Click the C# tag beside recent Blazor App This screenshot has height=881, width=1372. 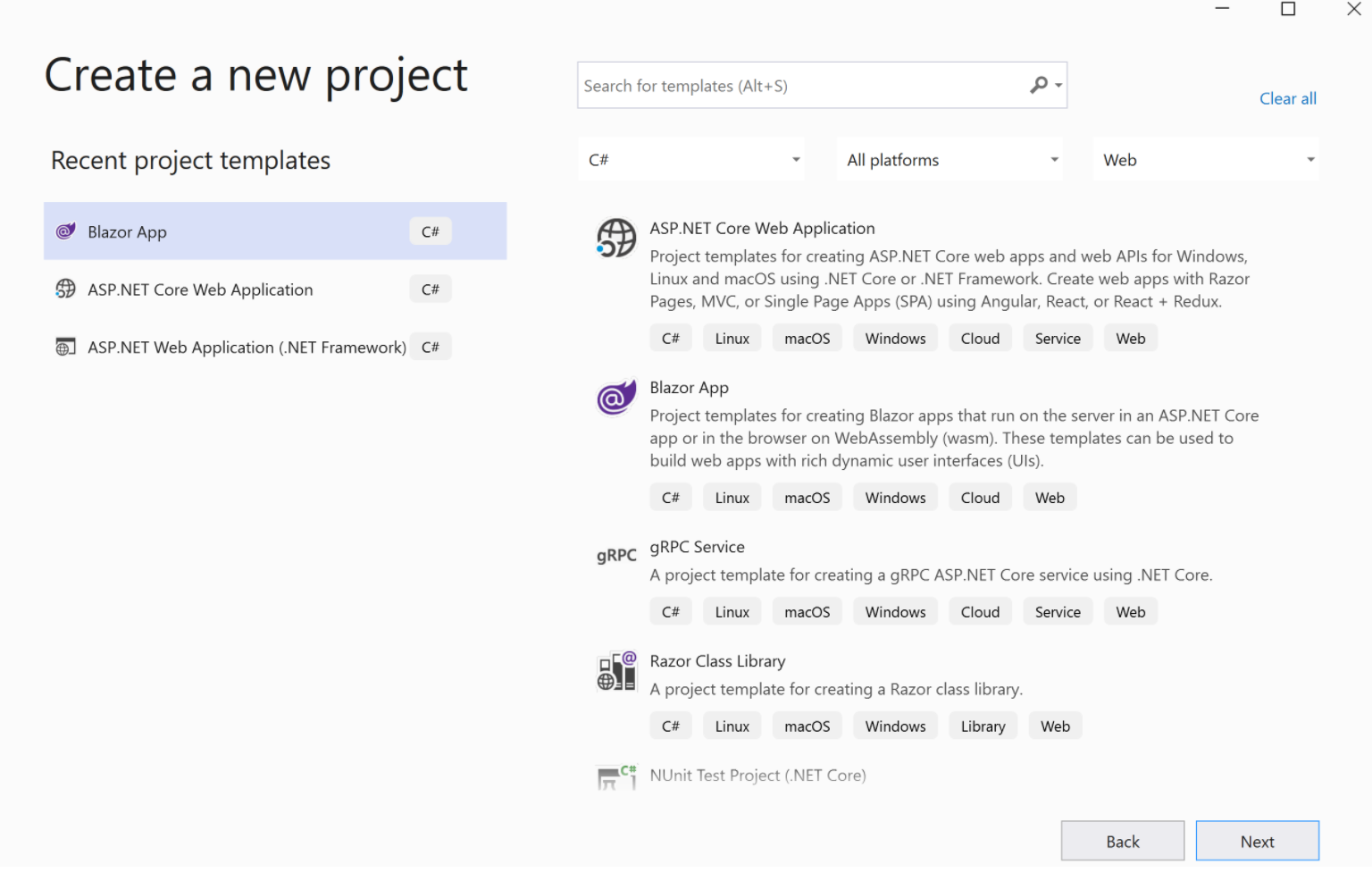(x=431, y=231)
